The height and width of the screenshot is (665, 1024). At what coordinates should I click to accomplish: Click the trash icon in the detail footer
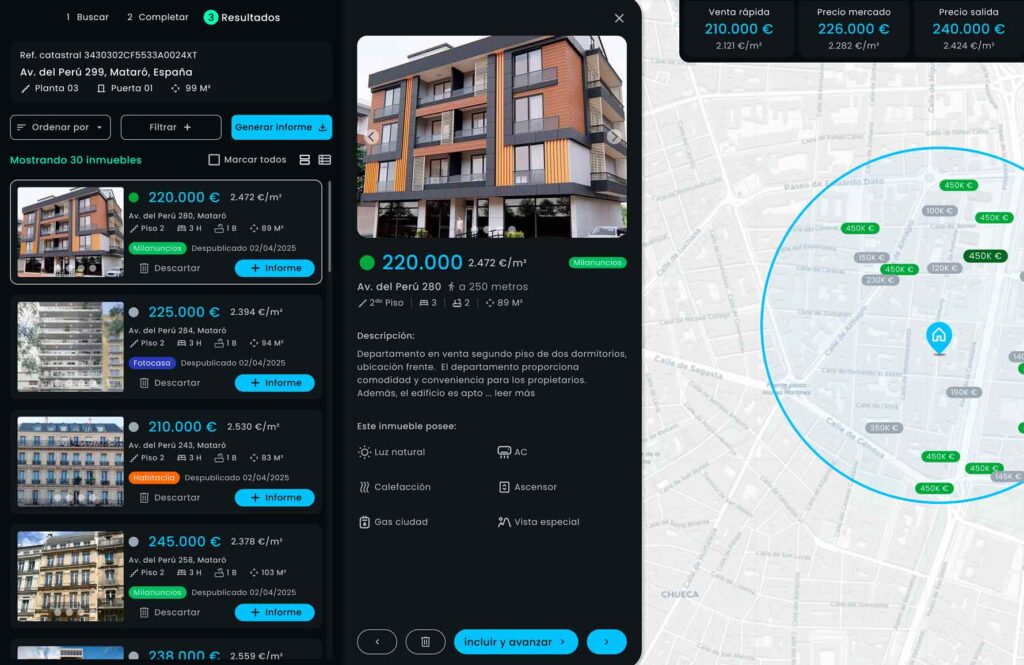[425, 642]
